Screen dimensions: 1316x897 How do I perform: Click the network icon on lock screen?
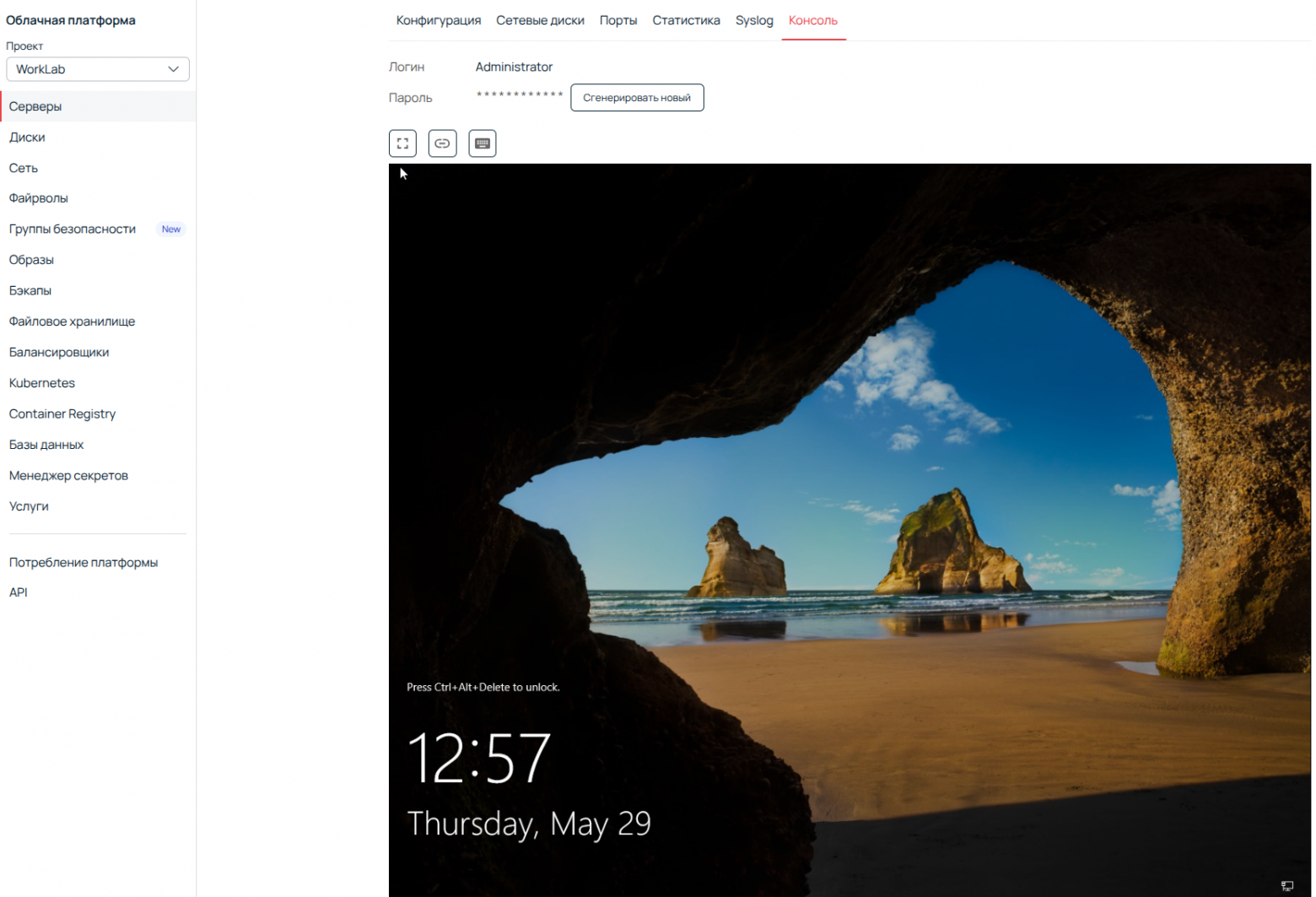coord(1286,885)
